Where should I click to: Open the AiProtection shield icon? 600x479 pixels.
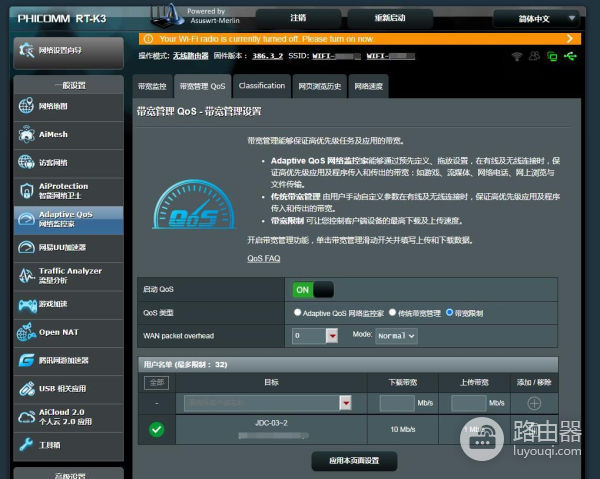(x=26, y=191)
